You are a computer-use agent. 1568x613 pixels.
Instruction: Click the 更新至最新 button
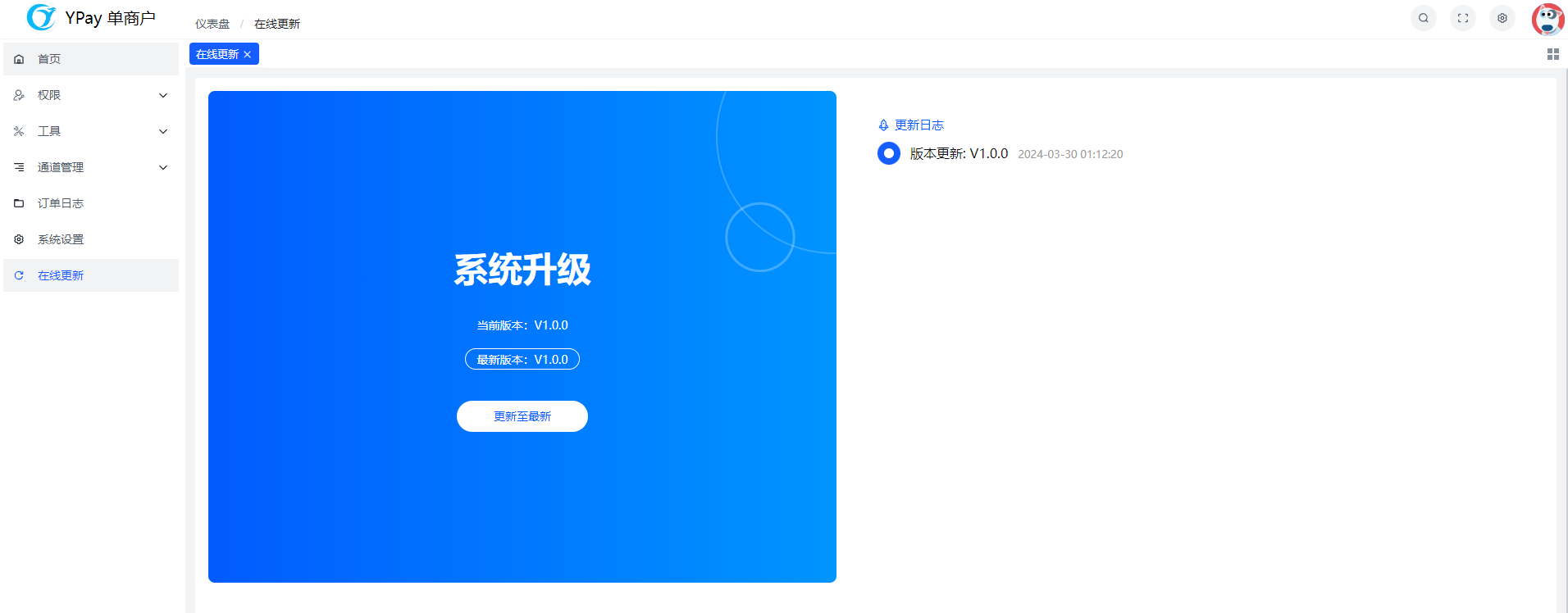[x=522, y=416]
